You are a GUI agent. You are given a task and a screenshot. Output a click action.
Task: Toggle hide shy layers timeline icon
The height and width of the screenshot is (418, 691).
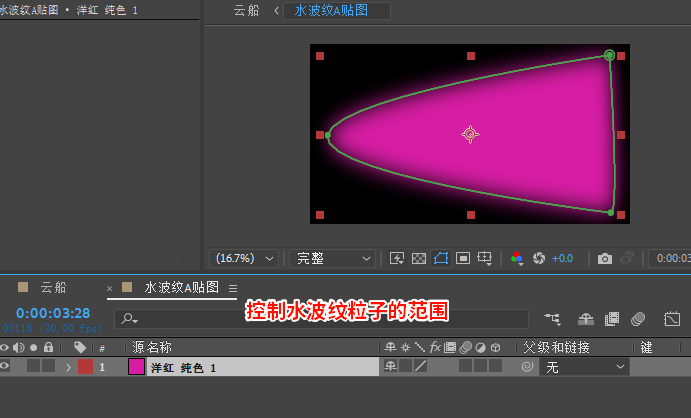pyautogui.click(x=586, y=319)
